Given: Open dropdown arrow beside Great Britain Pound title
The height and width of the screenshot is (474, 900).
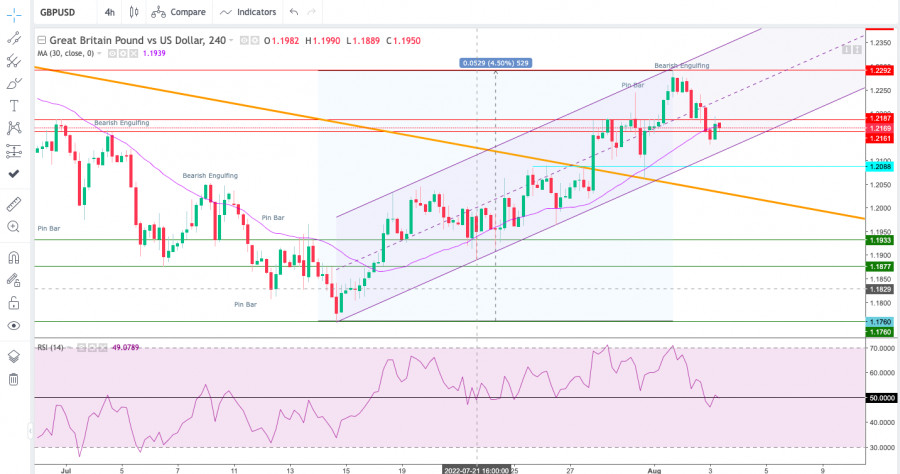Looking at the screenshot, I should [231, 40].
